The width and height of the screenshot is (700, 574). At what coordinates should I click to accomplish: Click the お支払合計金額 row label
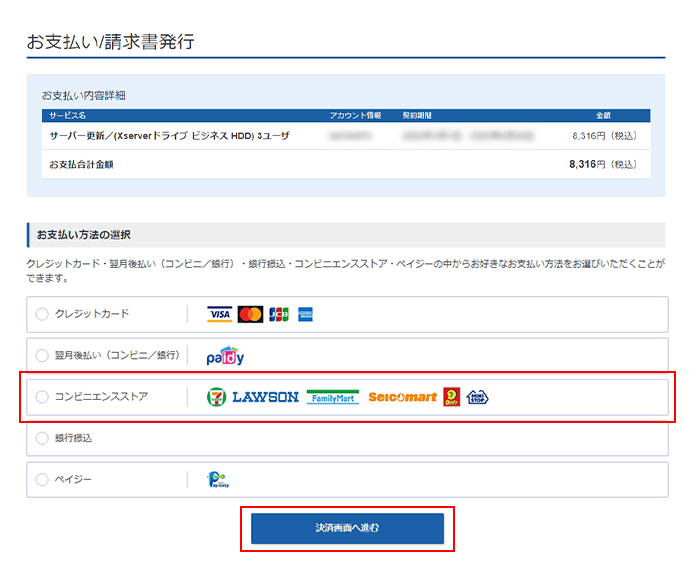click(x=81, y=165)
